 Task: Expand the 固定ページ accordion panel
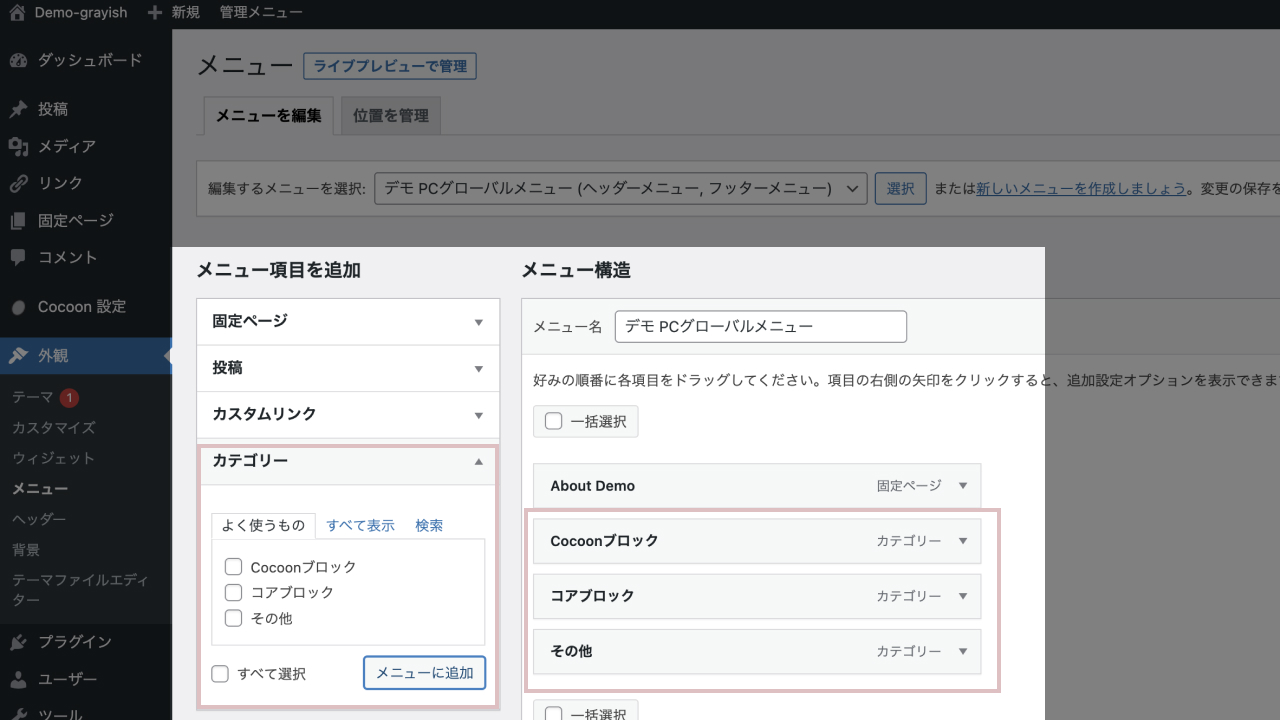click(348, 321)
